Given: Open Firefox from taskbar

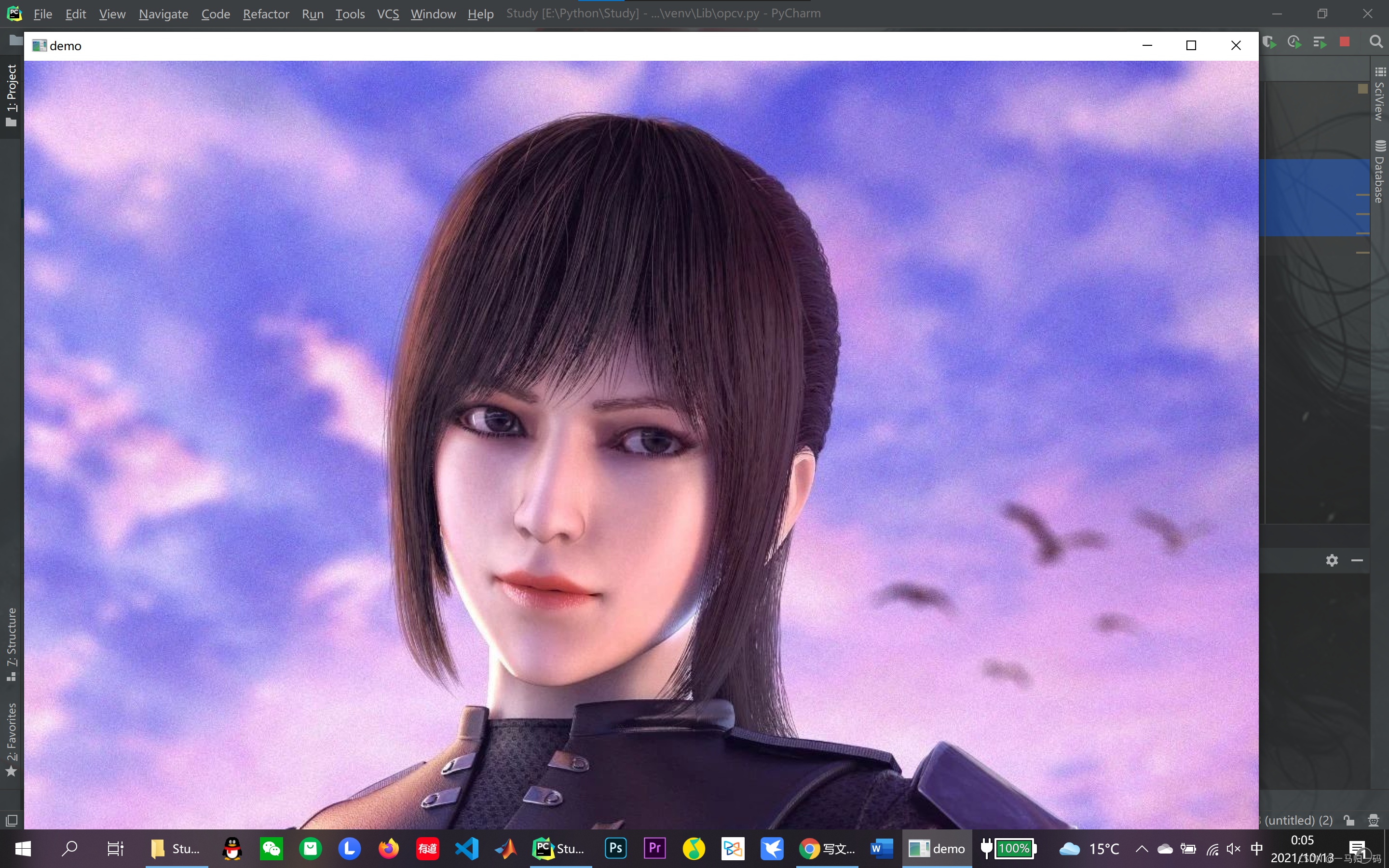Looking at the screenshot, I should [388, 849].
